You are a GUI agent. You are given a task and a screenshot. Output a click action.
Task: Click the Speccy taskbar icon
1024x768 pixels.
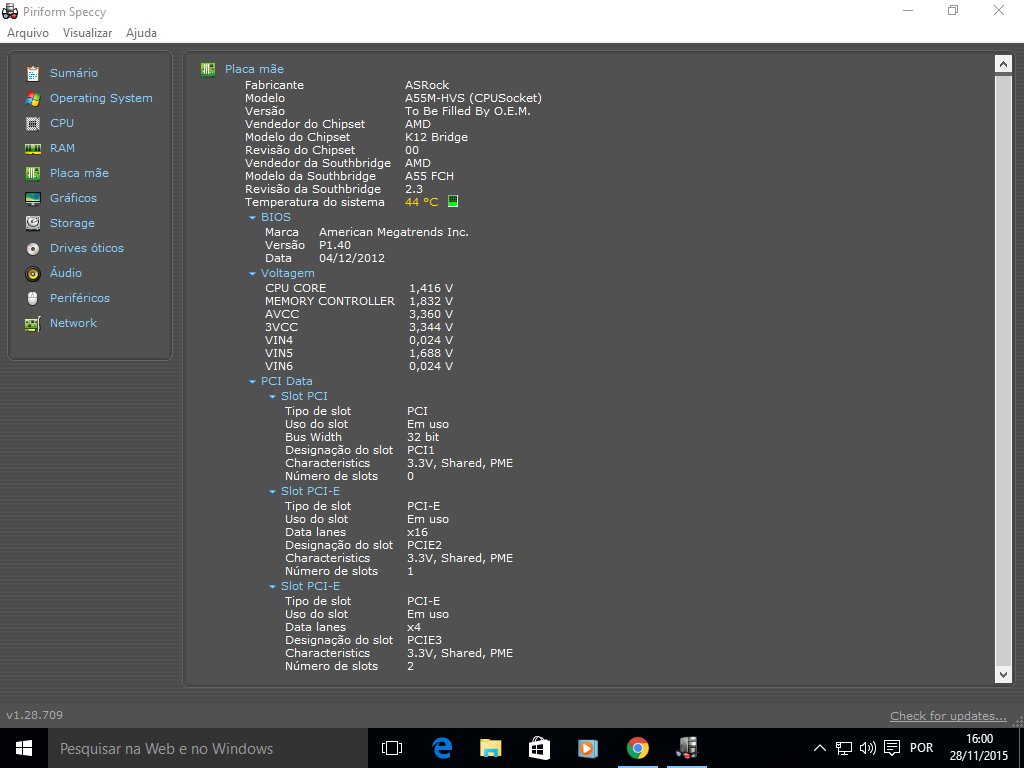click(x=686, y=748)
